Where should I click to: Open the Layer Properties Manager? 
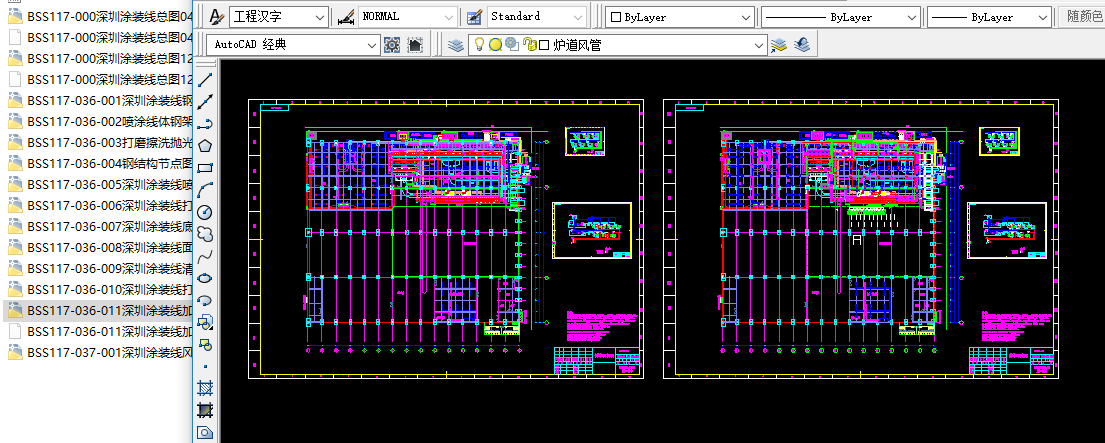click(457, 45)
